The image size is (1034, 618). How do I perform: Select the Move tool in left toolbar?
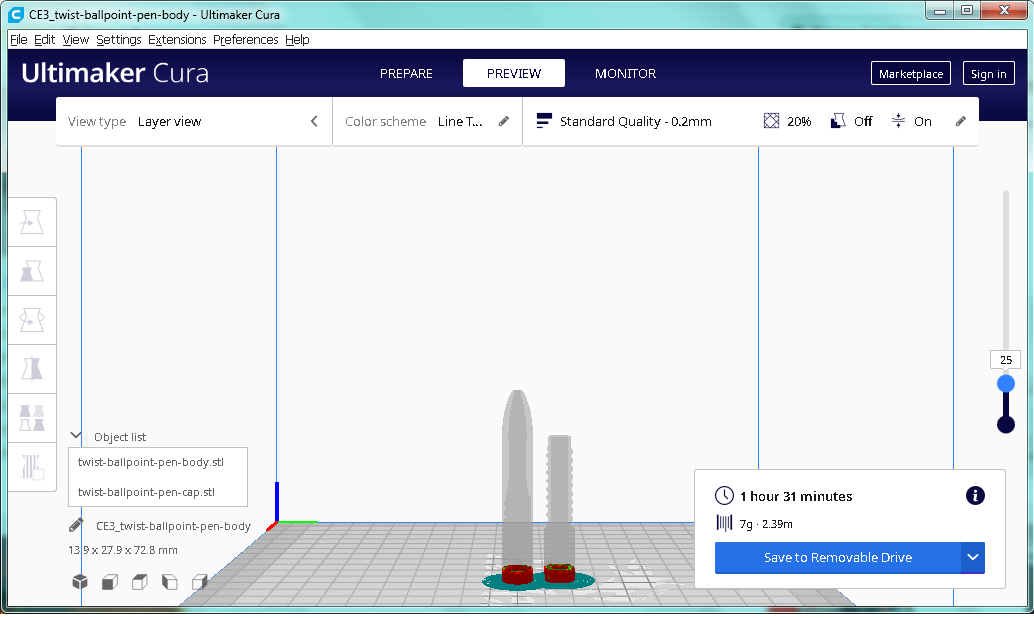tap(32, 222)
